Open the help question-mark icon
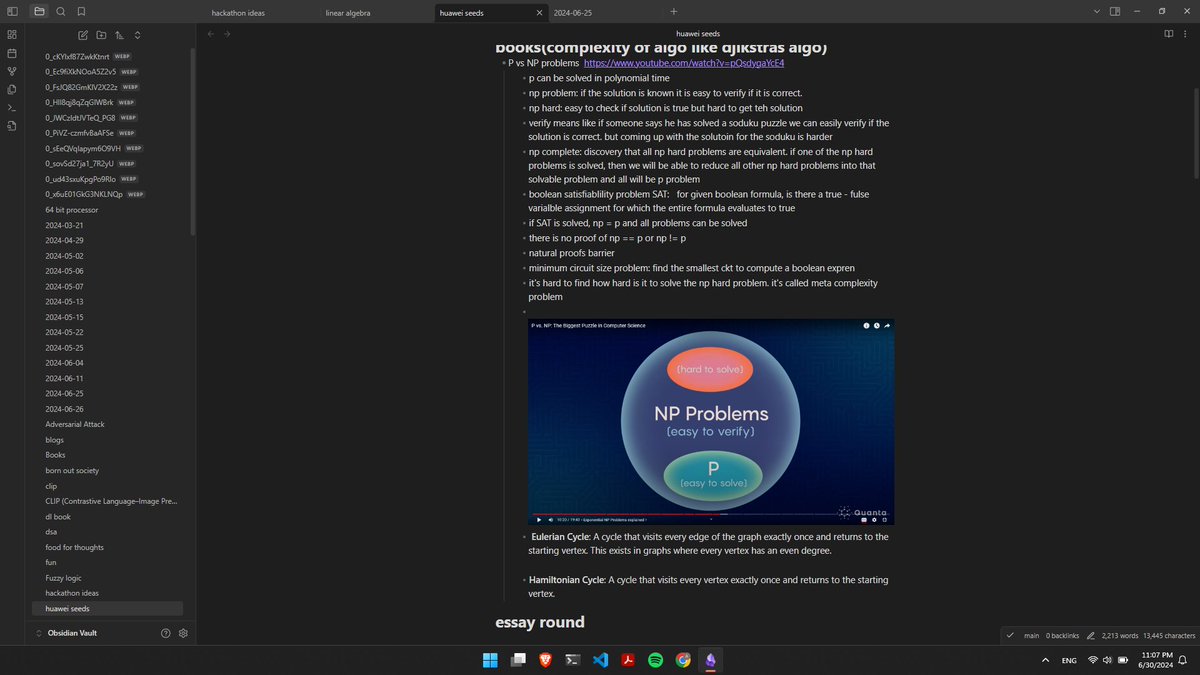The width and height of the screenshot is (1200, 675). pos(166,633)
